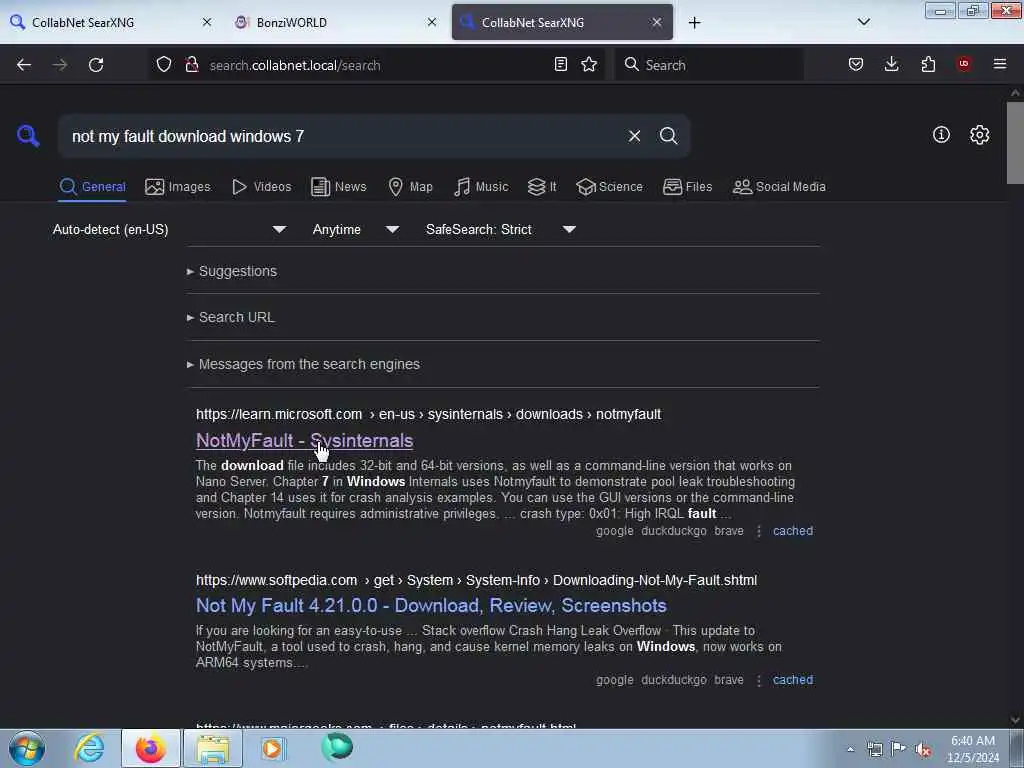This screenshot has height=768, width=1024.
Task: Click the Firefox taskbar icon
Action: (x=150, y=748)
